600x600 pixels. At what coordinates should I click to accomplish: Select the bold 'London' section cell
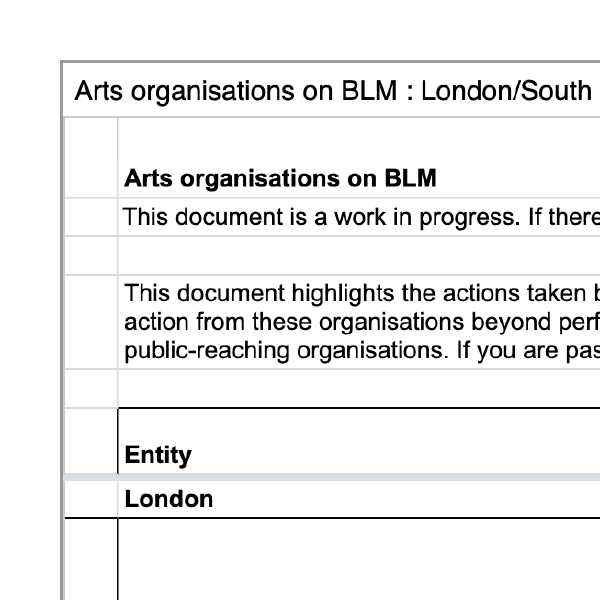coord(359,499)
